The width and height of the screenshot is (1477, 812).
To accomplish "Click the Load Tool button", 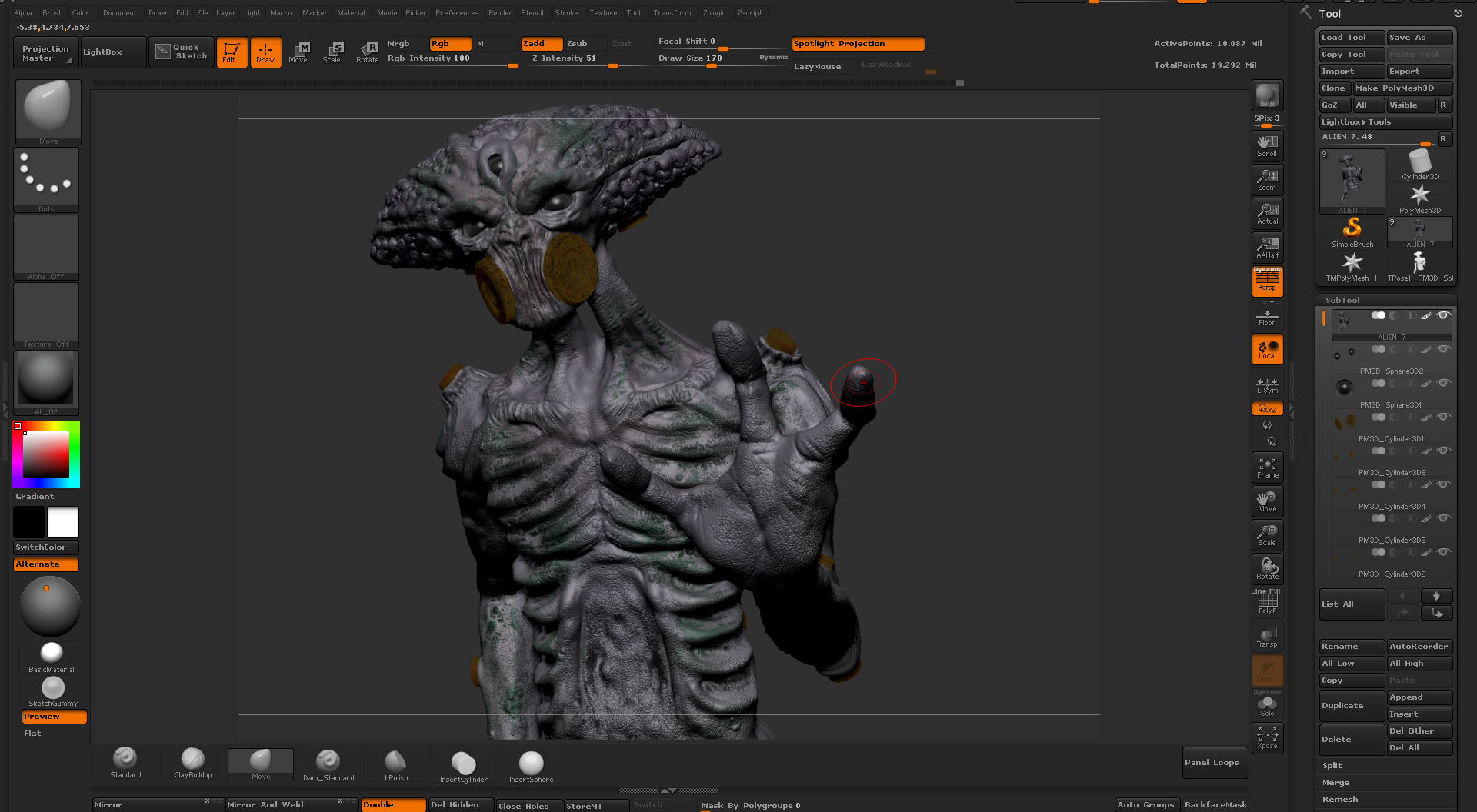I will [x=1352, y=38].
